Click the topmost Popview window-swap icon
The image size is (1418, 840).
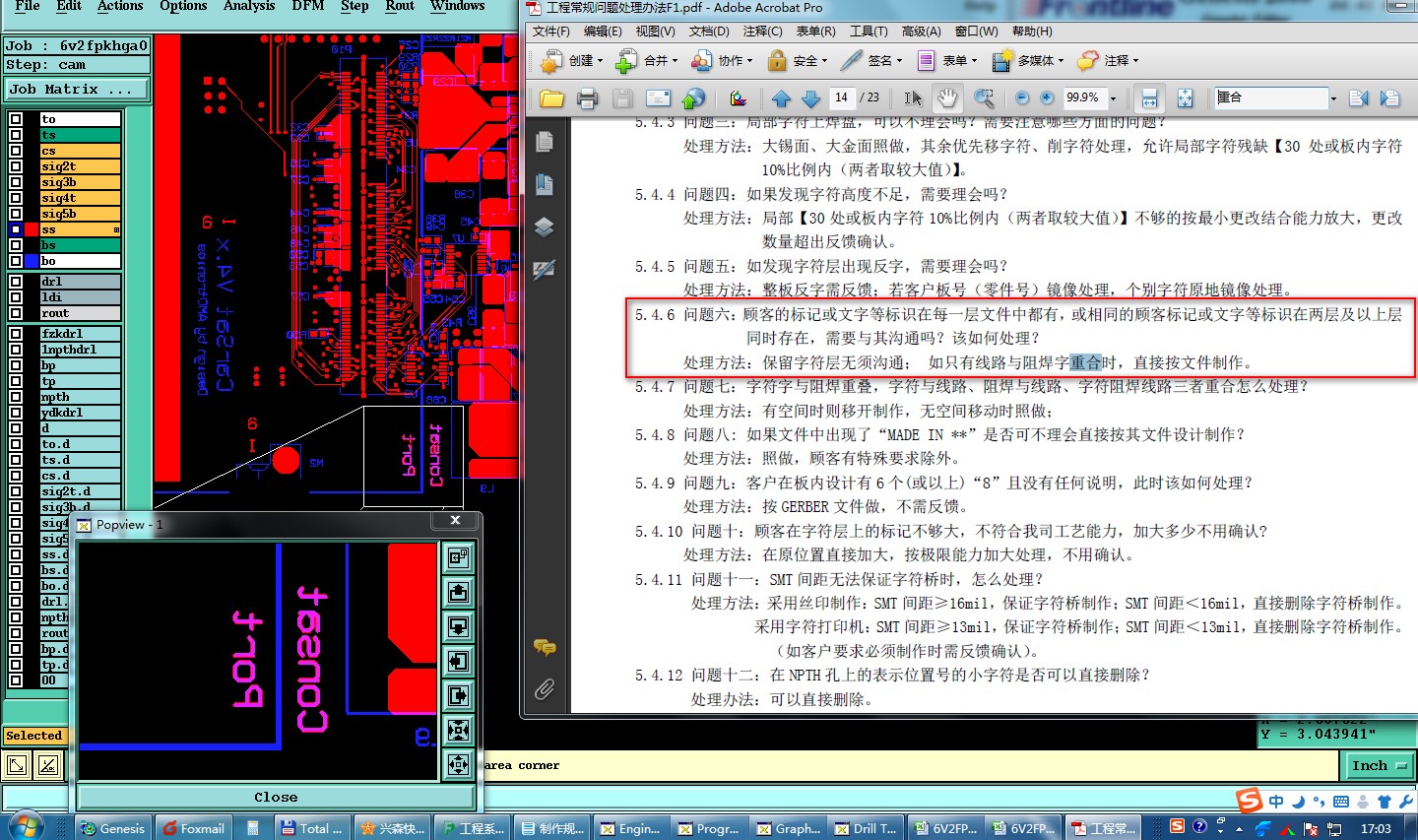point(458,557)
